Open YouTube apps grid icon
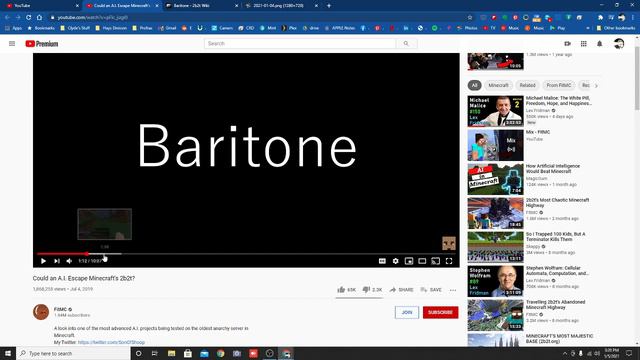The image size is (640, 360). click(x=584, y=44)
